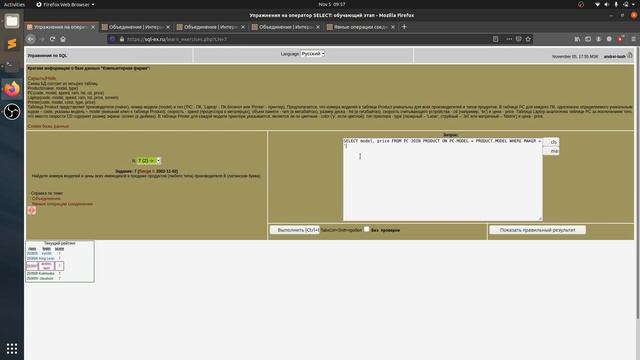Click the Скрыть/Hide link
The width and height of the screenshot is (640, 360).
[42, 78]
